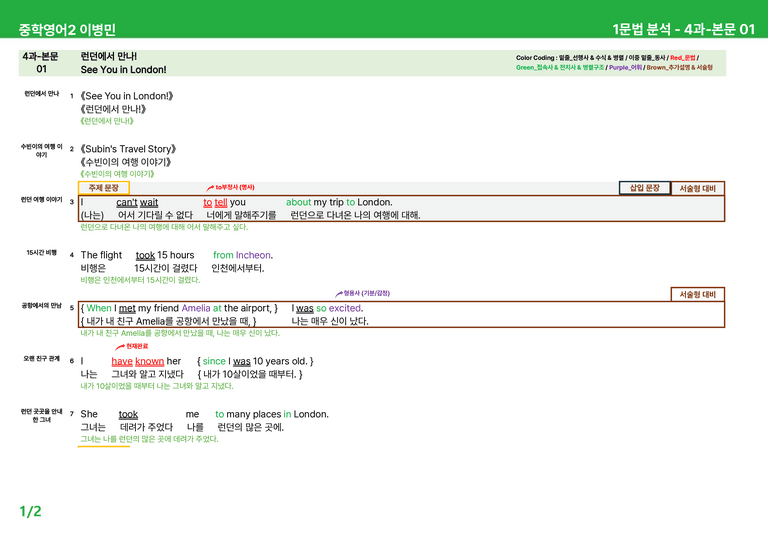This screenshot has height=543, width=768.
Task: Click "Red_문법" in the color legend
Action: point(682,58)
